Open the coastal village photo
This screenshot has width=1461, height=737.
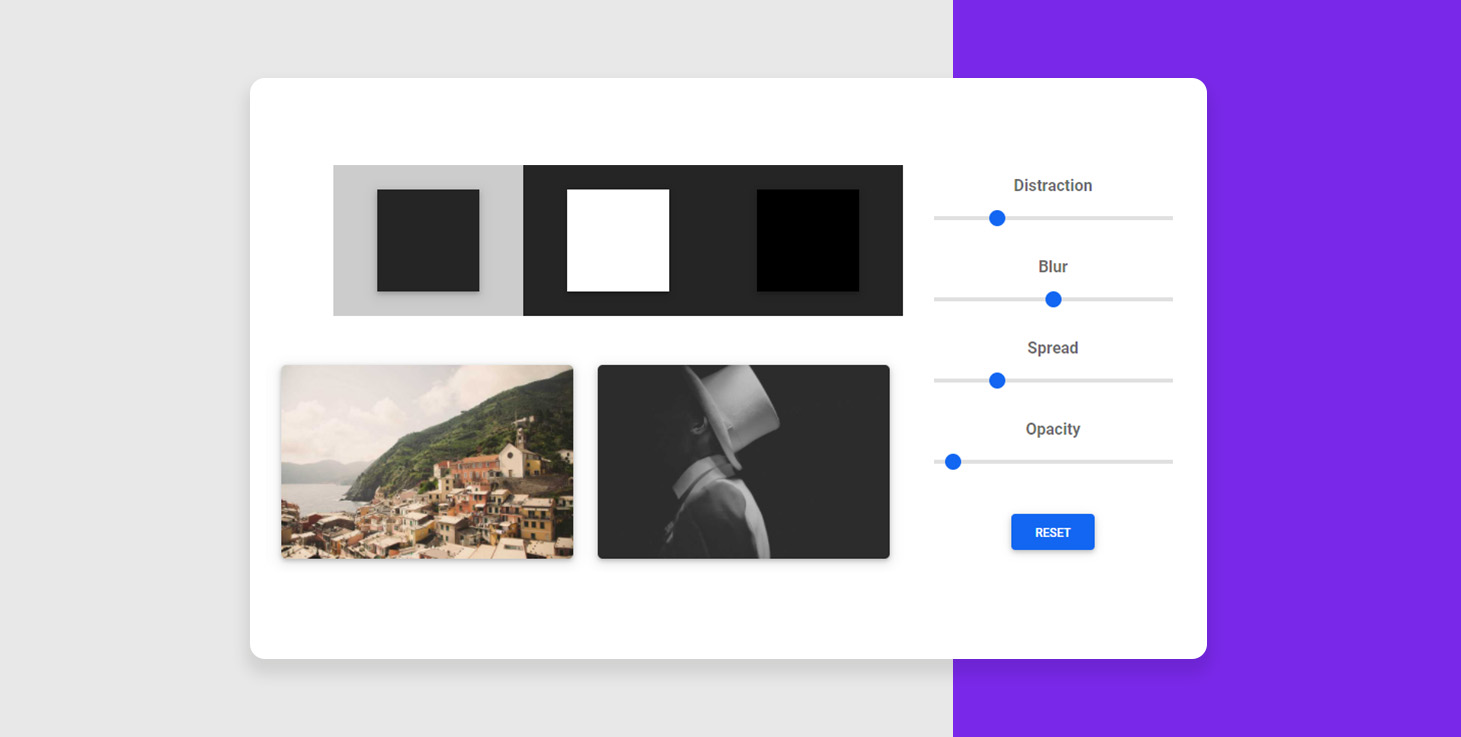pyautogui.click(x=427, y=461)
